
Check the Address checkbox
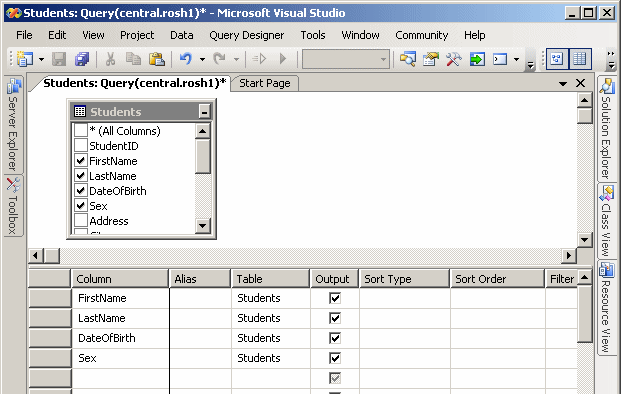tap(81, 220)
